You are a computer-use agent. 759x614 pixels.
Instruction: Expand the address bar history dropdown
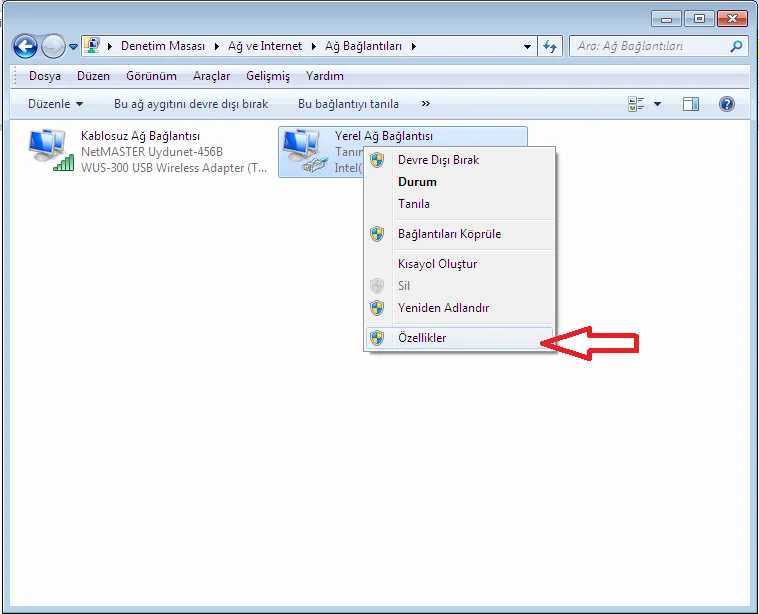tap(528, 46)
